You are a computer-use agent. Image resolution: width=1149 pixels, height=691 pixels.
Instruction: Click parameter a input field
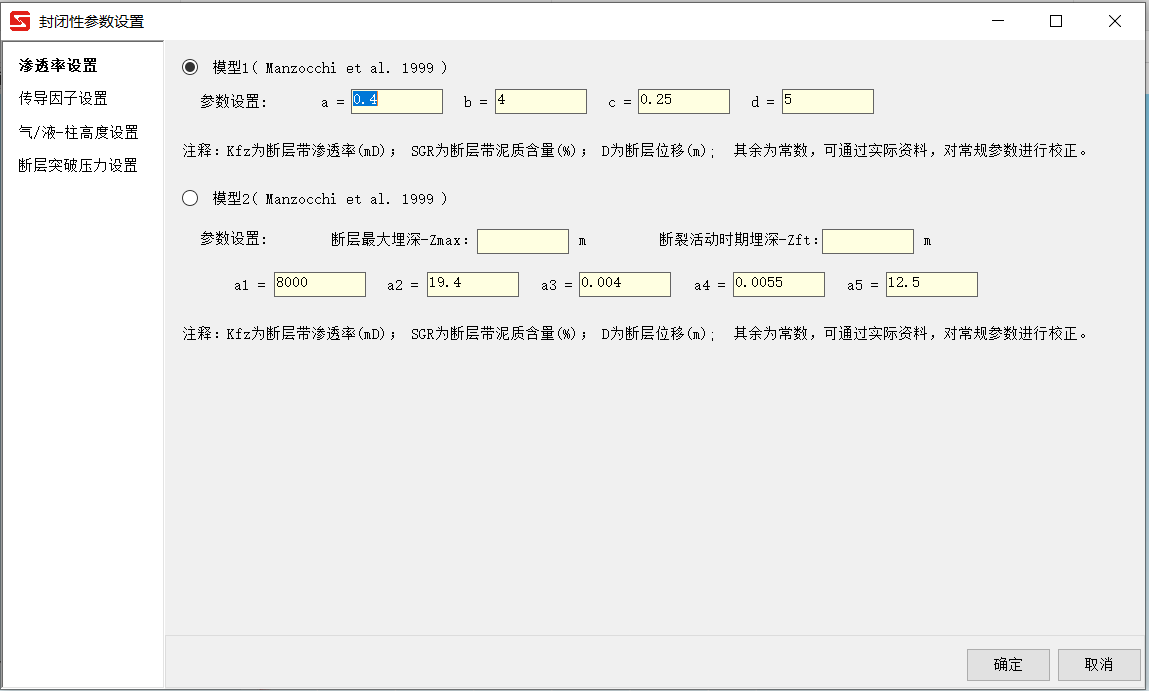click(397, 101)
